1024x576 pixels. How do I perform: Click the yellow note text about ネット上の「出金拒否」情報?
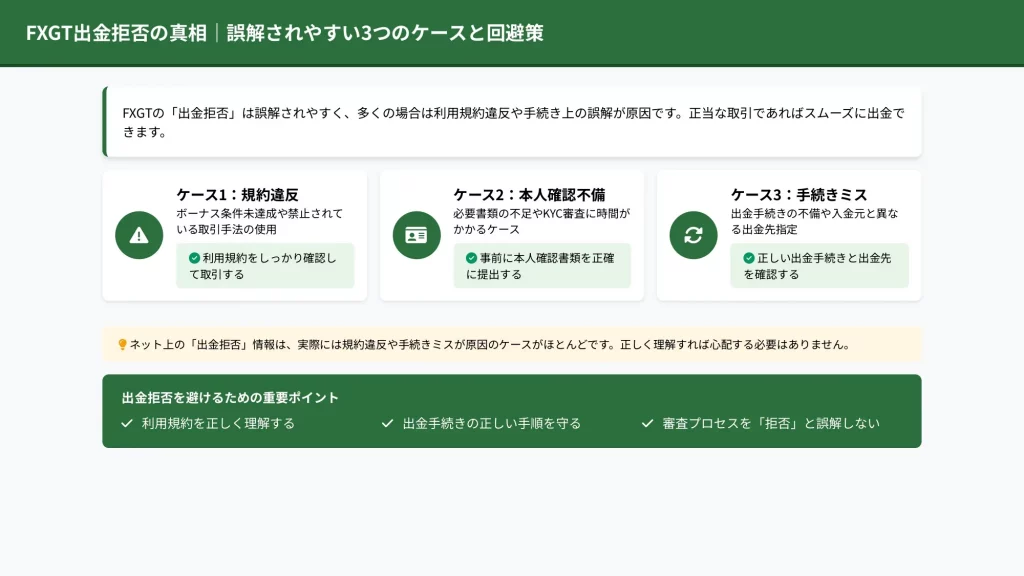point(490,345)
